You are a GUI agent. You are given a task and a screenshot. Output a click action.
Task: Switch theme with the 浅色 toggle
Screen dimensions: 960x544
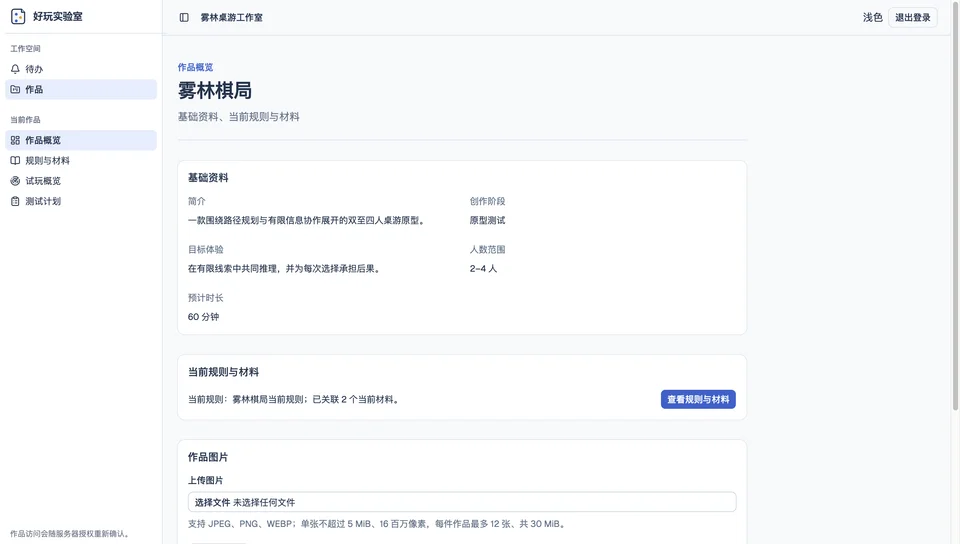[x=872, y=17]
